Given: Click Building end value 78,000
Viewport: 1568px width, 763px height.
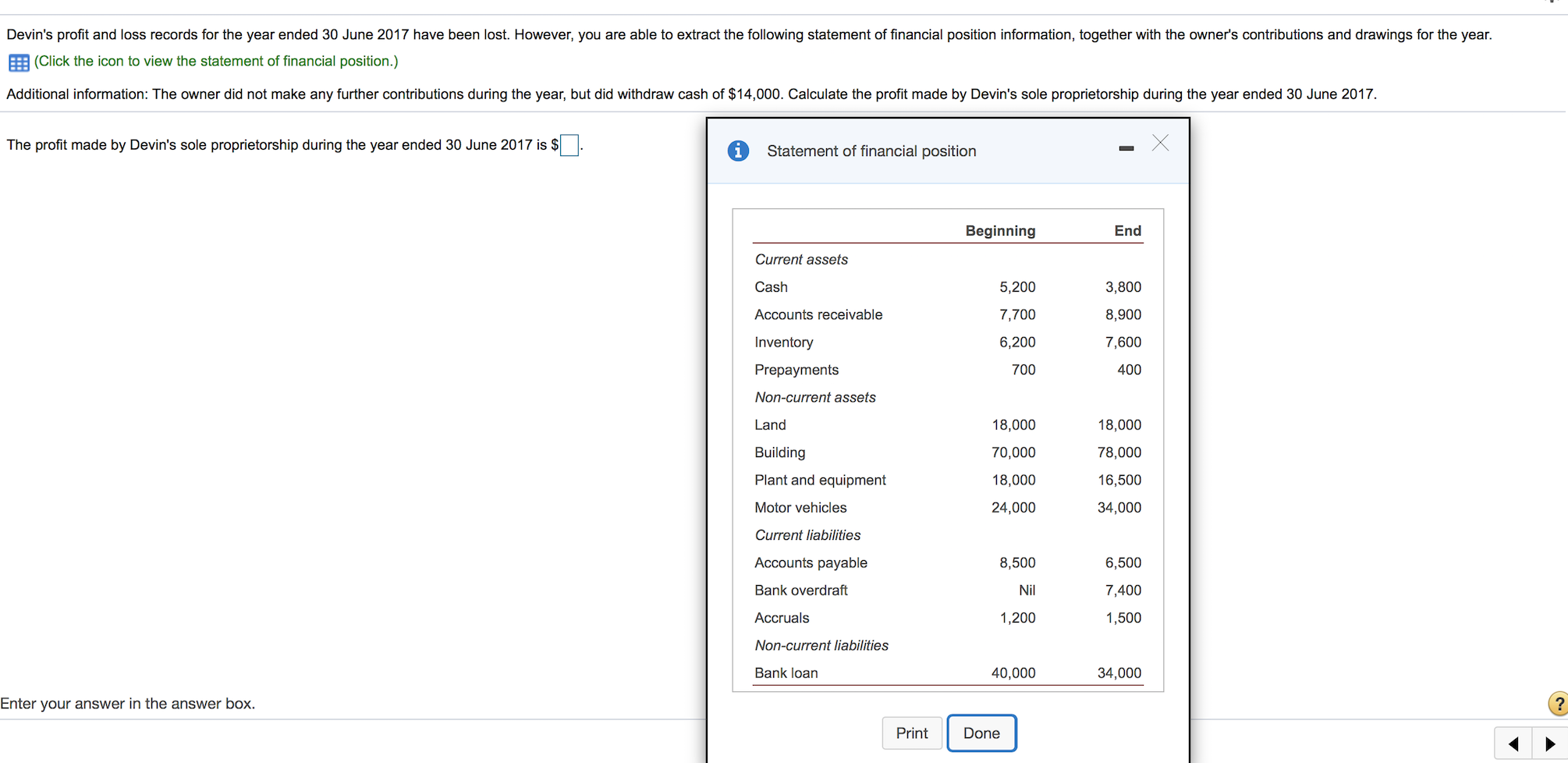Looking at the screenshot, I should [1119, 452].
